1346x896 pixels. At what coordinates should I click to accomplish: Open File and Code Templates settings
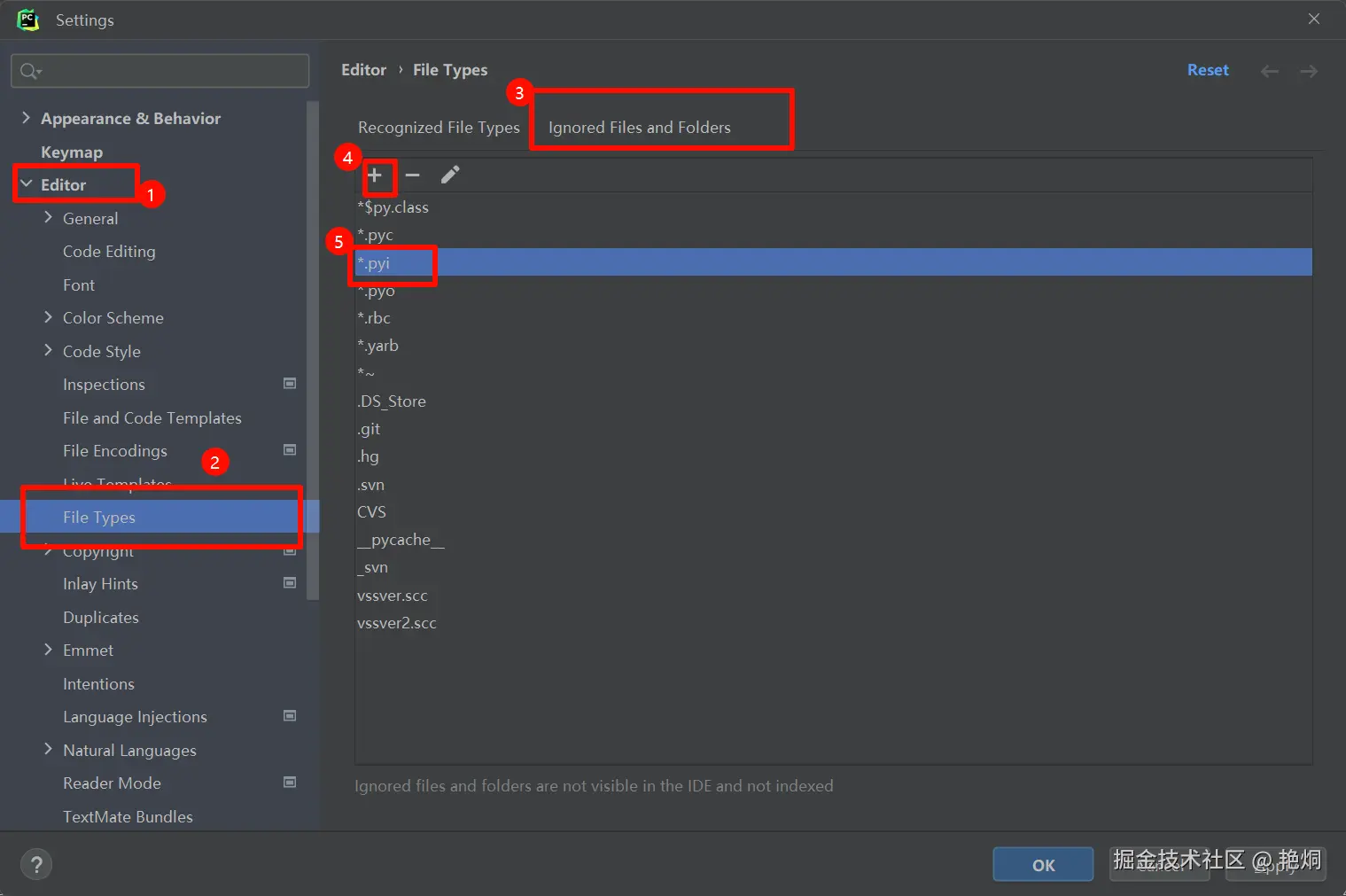[x=152, y=417]
